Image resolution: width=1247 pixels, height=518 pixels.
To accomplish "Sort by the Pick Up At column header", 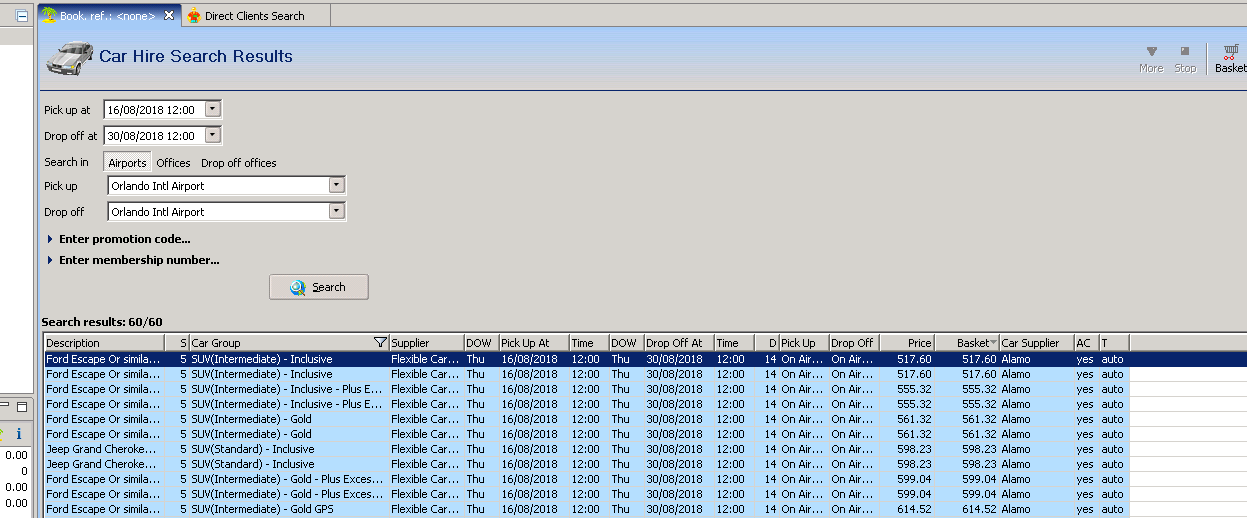I will 534,343.
